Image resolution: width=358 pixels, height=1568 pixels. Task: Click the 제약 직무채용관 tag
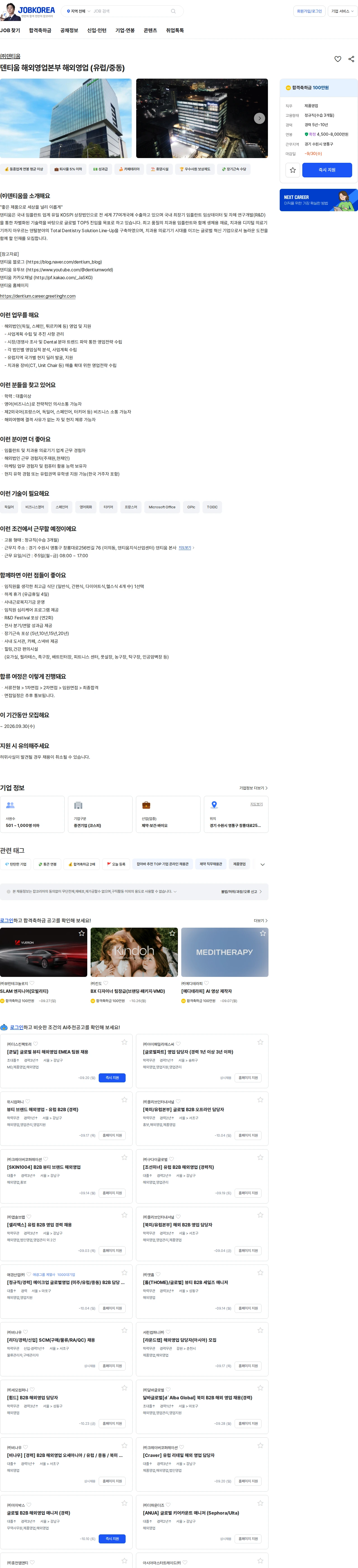click(211, 864)
